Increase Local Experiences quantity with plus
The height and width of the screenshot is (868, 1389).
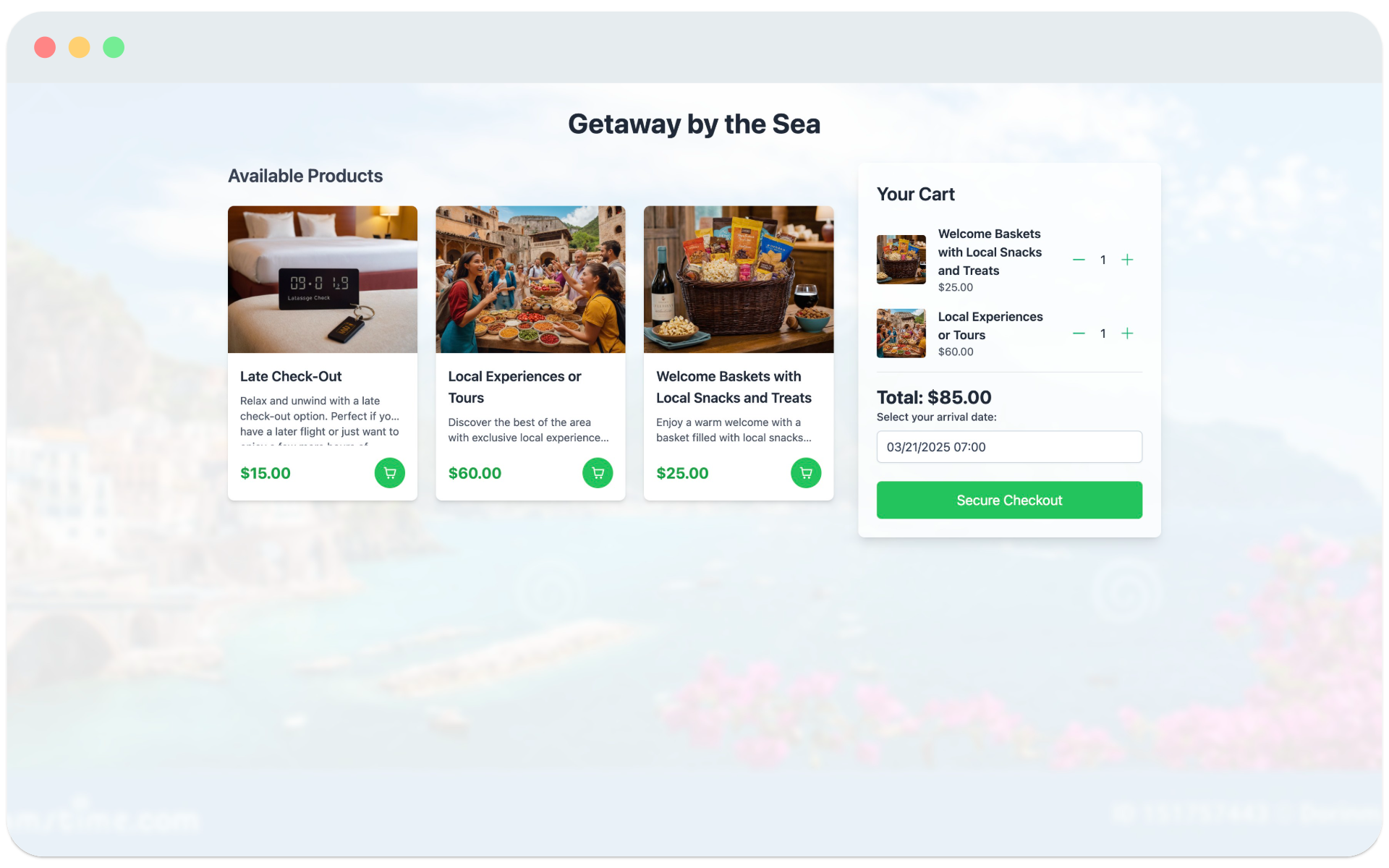coord(1127,333)
